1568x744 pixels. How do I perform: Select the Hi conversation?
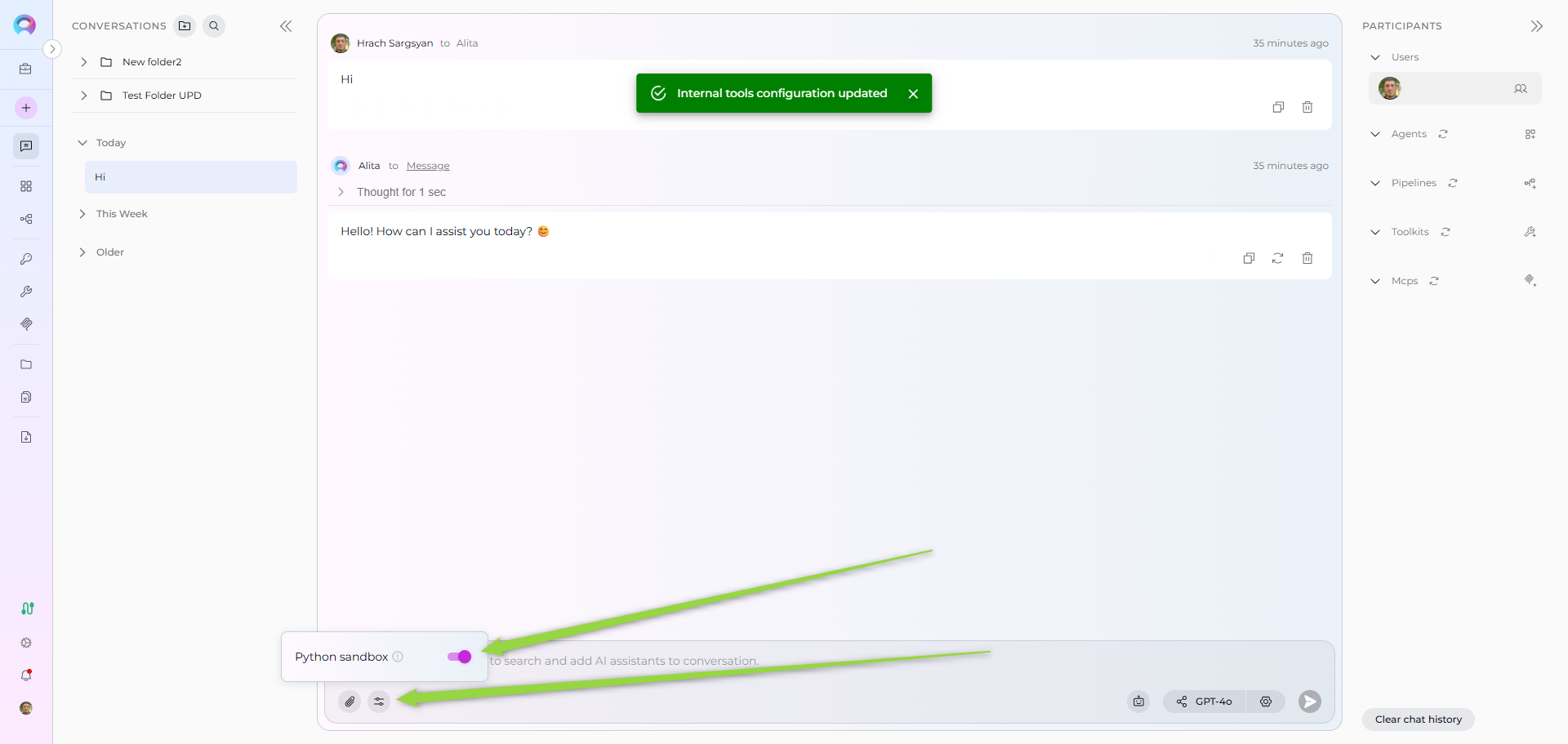190,177
